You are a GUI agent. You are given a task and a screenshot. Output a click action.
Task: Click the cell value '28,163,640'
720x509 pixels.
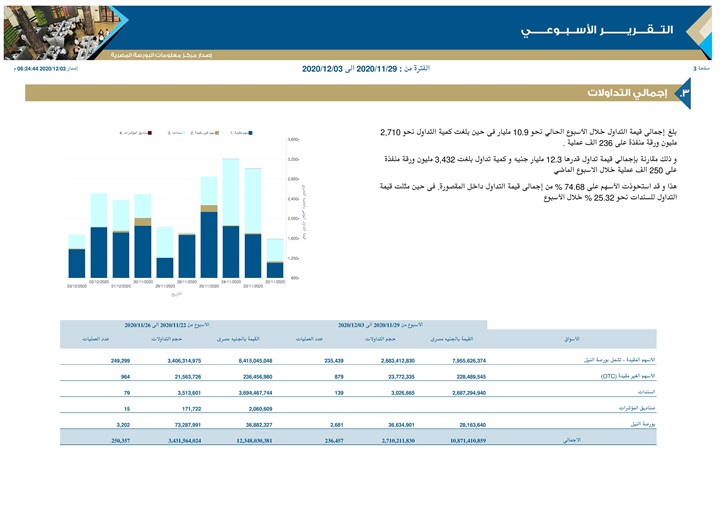tap(473, 425)
